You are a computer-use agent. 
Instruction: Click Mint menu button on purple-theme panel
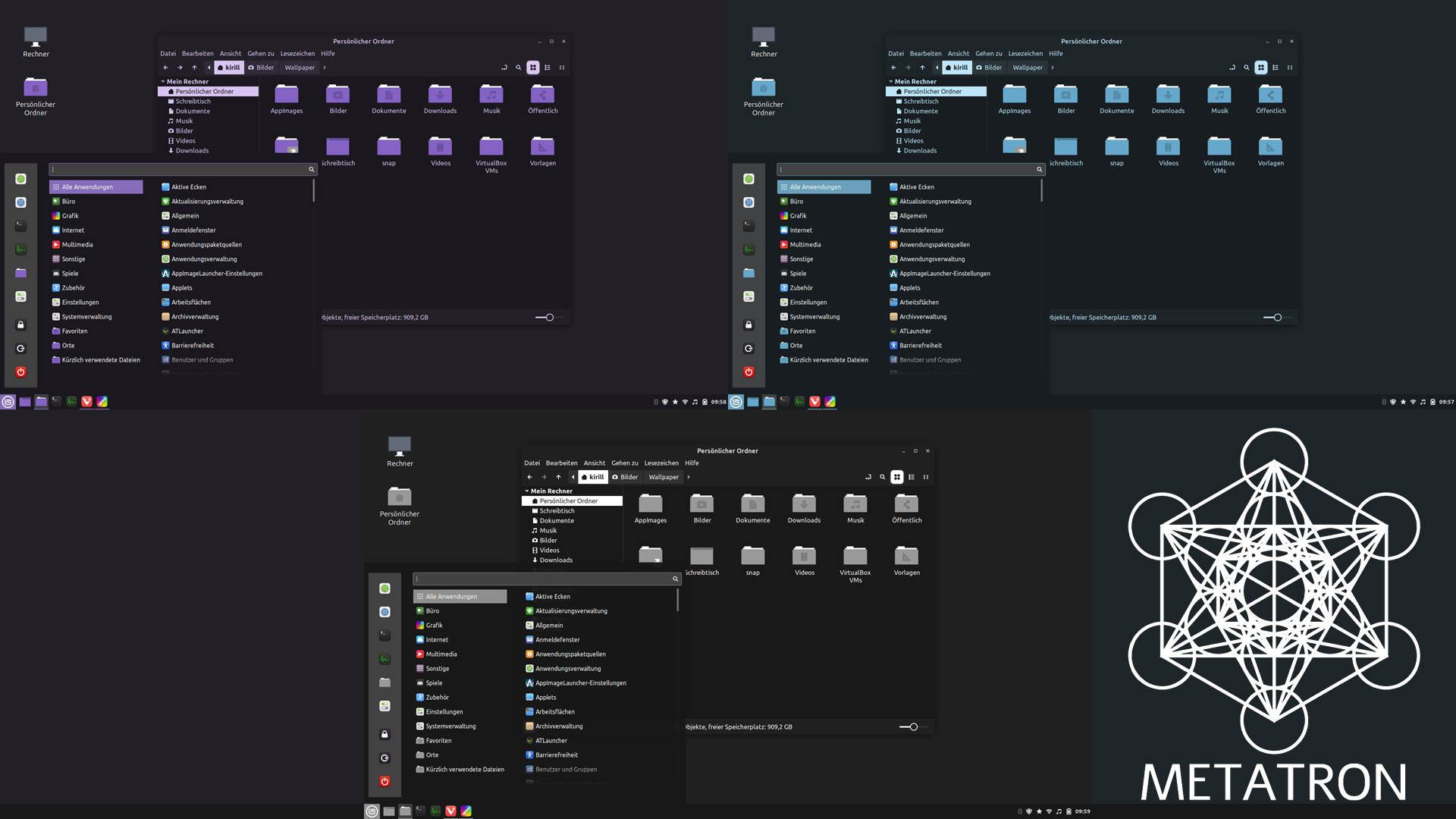pos(8,402)
